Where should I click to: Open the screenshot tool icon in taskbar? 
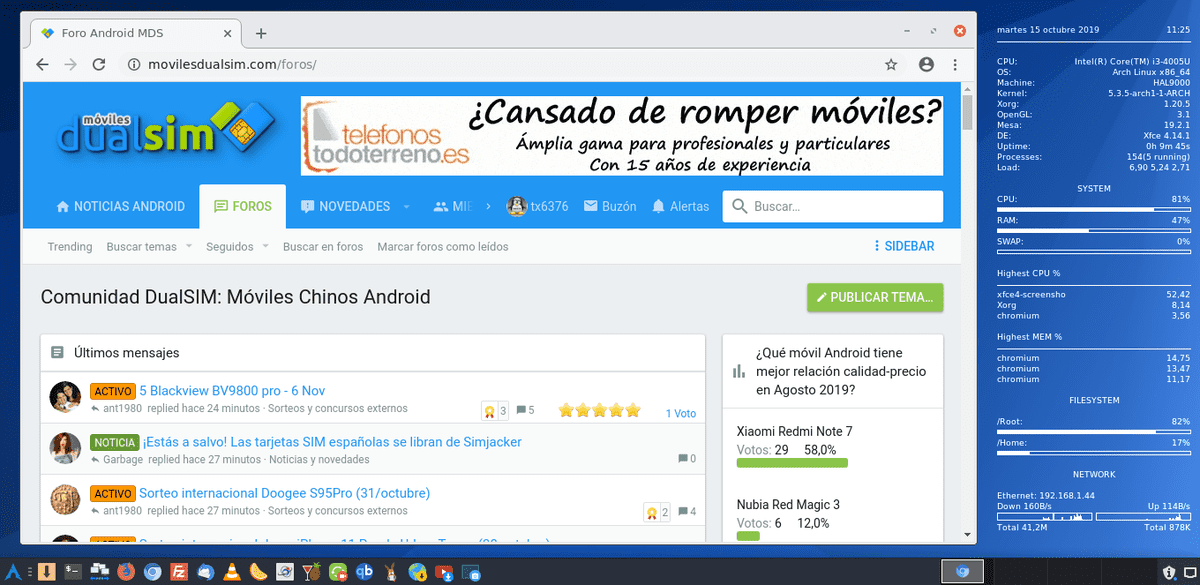click(x=471, y=572)
